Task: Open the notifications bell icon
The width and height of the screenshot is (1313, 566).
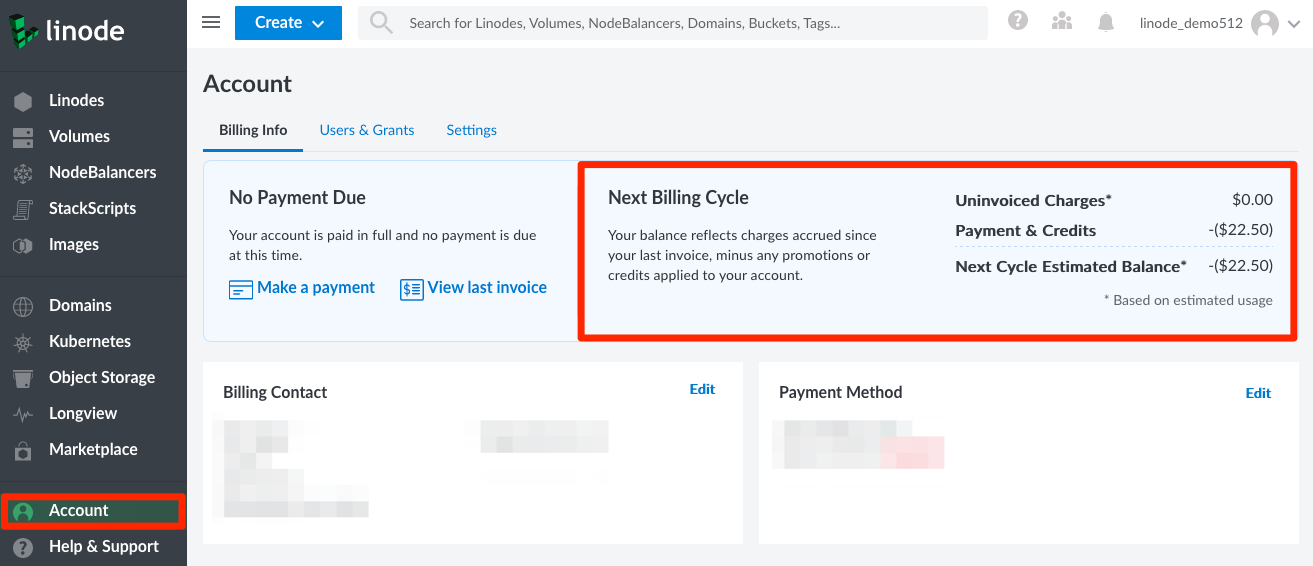Action: [x=1106, y=21]
